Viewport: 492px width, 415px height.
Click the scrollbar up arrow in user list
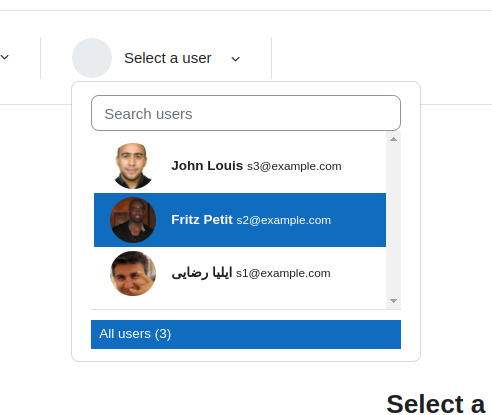click(393, 139)
